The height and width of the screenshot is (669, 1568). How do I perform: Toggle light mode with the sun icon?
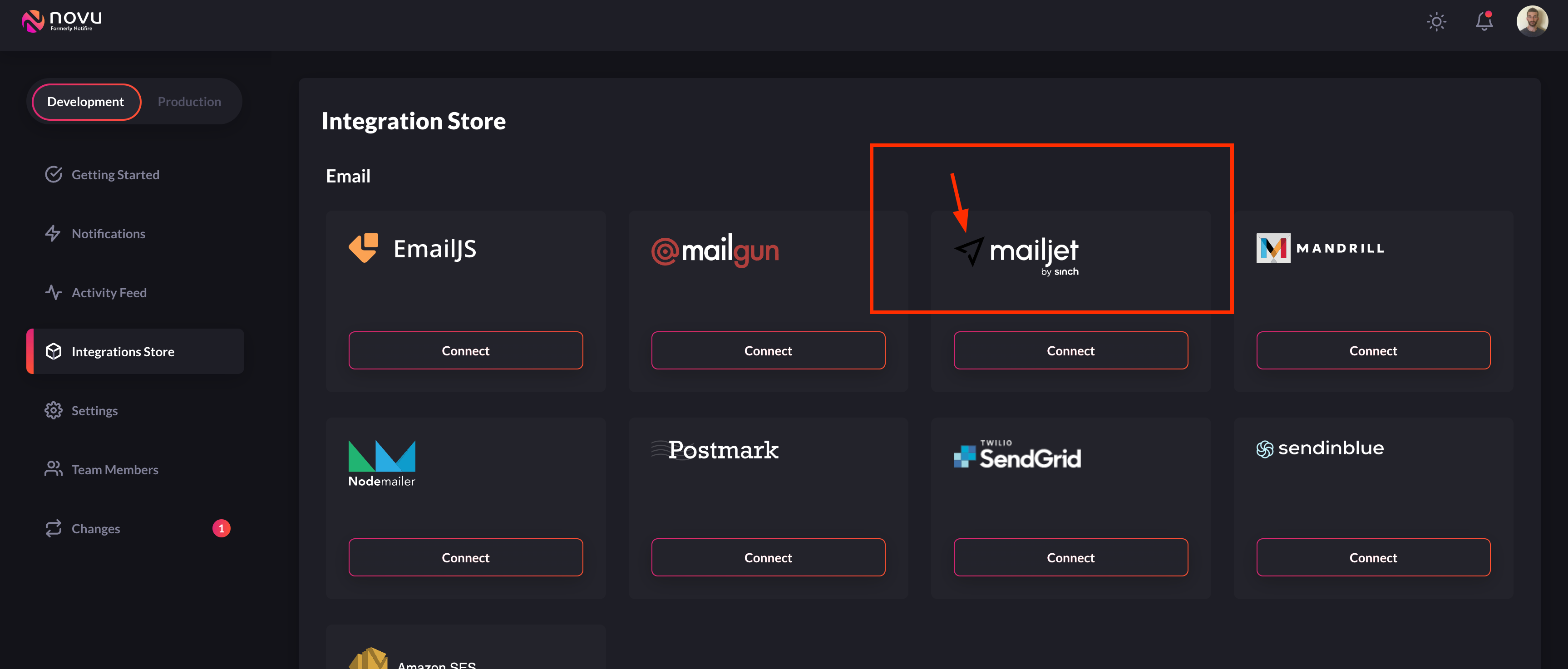pos(1436,21)
